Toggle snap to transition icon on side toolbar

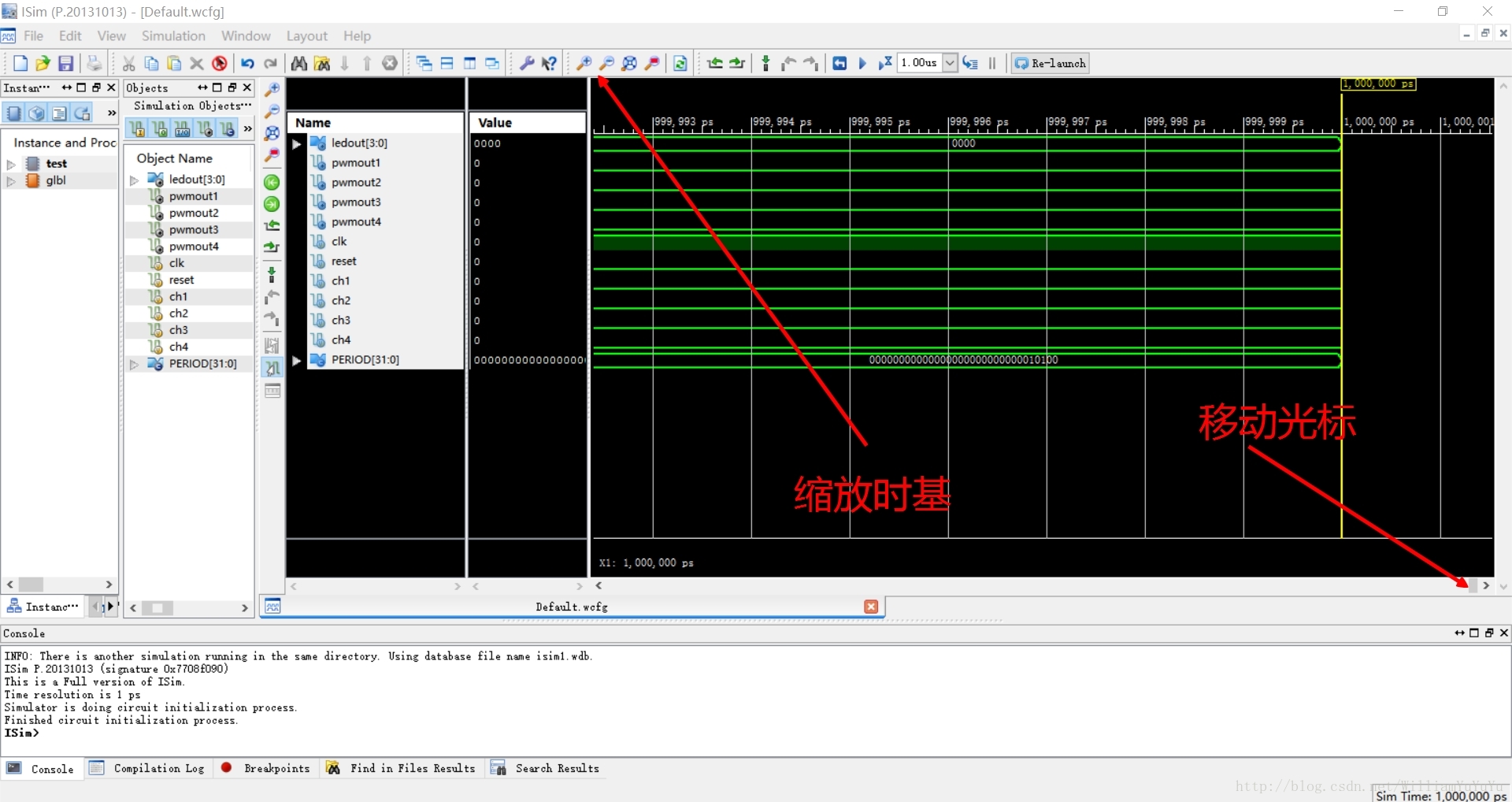[x=272, y=368]
